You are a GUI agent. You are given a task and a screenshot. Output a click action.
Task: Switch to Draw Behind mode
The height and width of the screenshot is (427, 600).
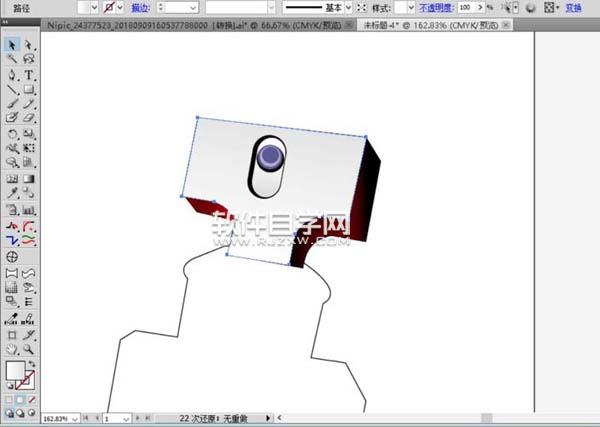20,413
